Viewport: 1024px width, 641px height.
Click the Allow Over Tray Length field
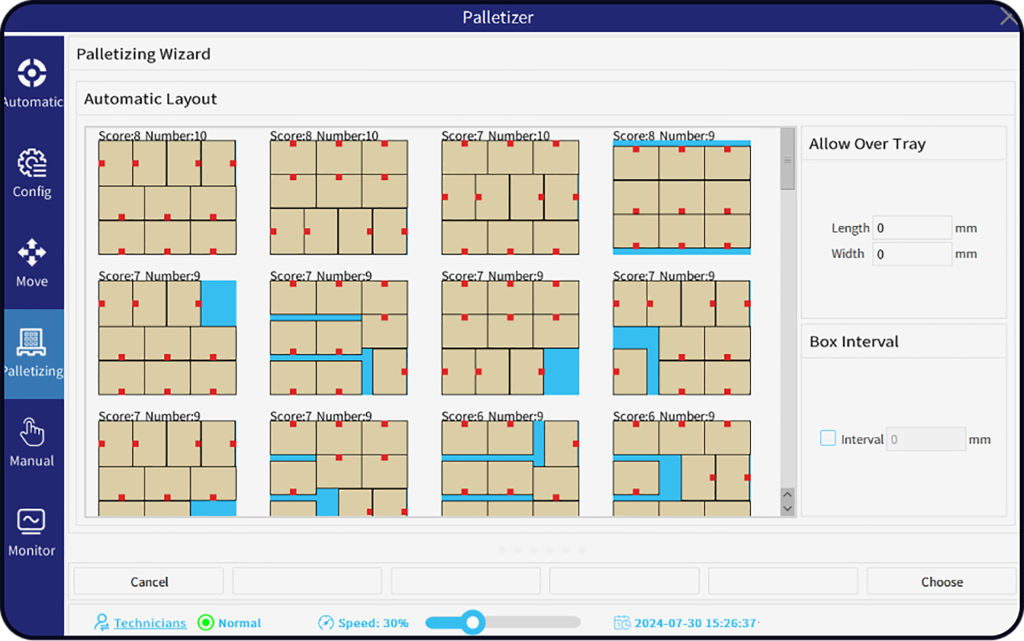(912, 228)
